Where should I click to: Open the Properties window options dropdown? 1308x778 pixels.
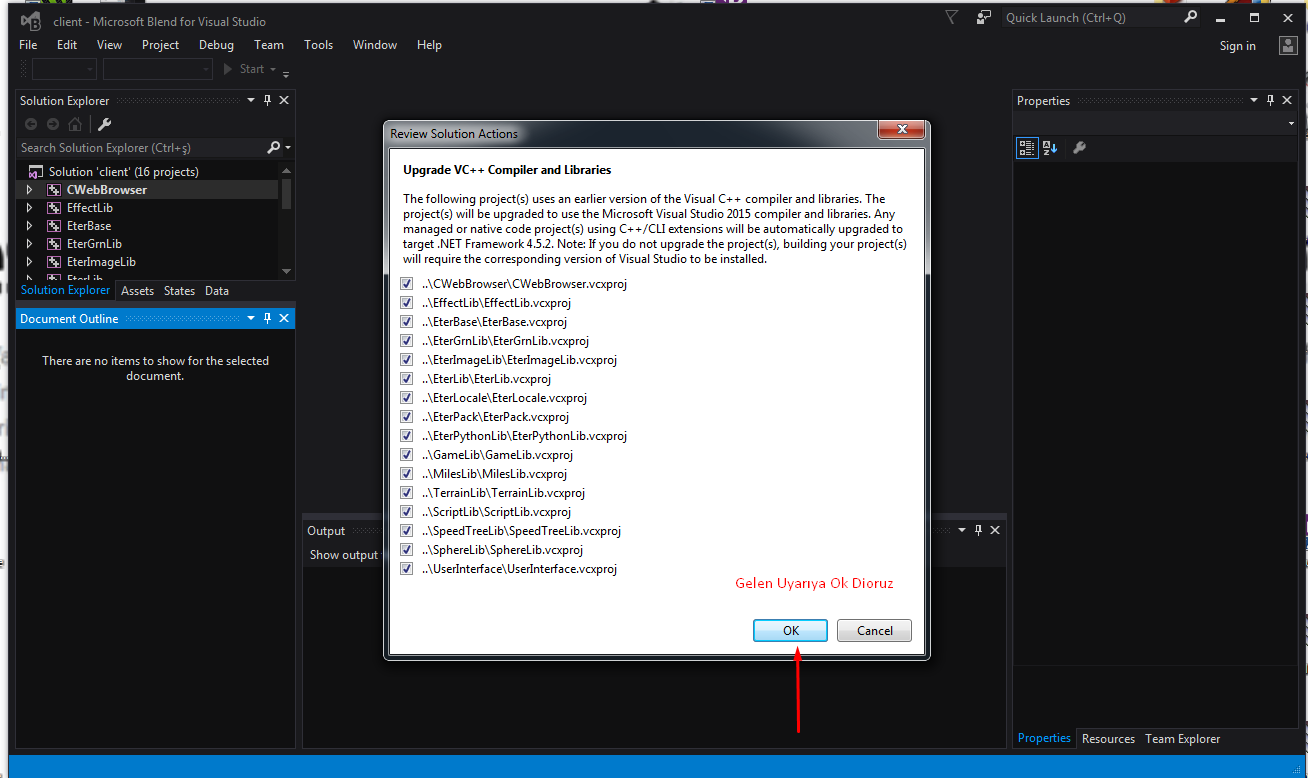[1254, 100]
